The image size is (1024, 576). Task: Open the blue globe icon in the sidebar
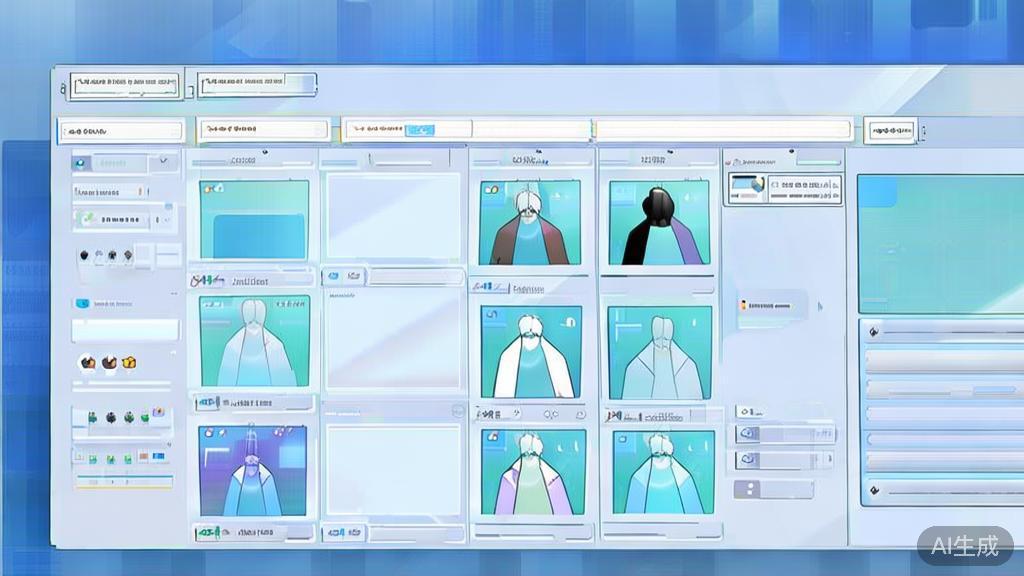click(x=82, y=301)
